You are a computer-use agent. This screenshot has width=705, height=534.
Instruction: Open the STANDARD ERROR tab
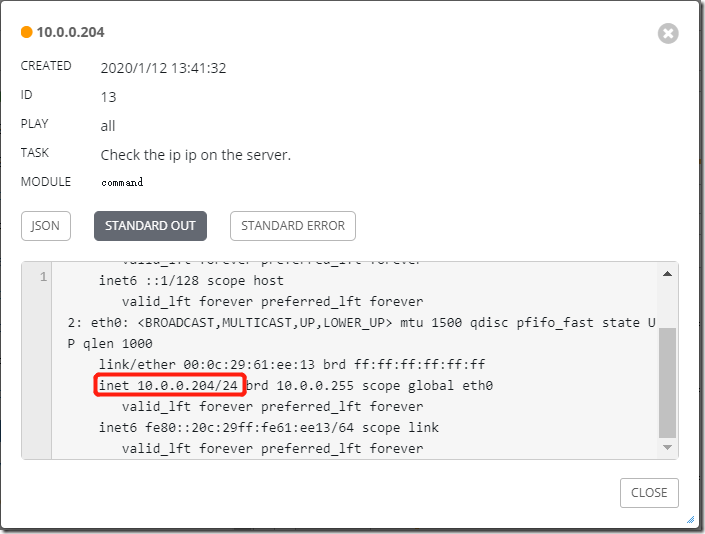pyautogui.click(x=293, y=226)
